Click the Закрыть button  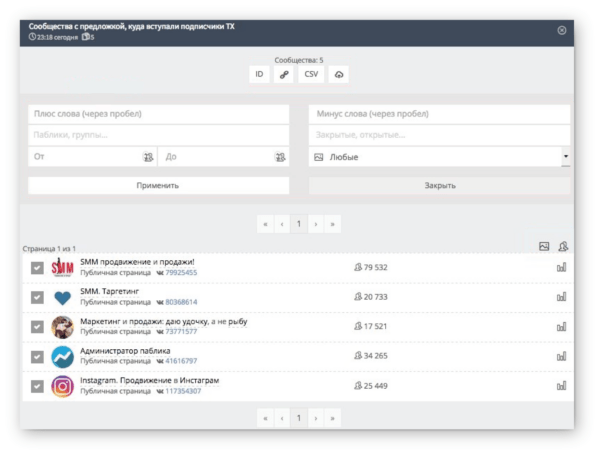pyautogui.click(x=439, y=186)
